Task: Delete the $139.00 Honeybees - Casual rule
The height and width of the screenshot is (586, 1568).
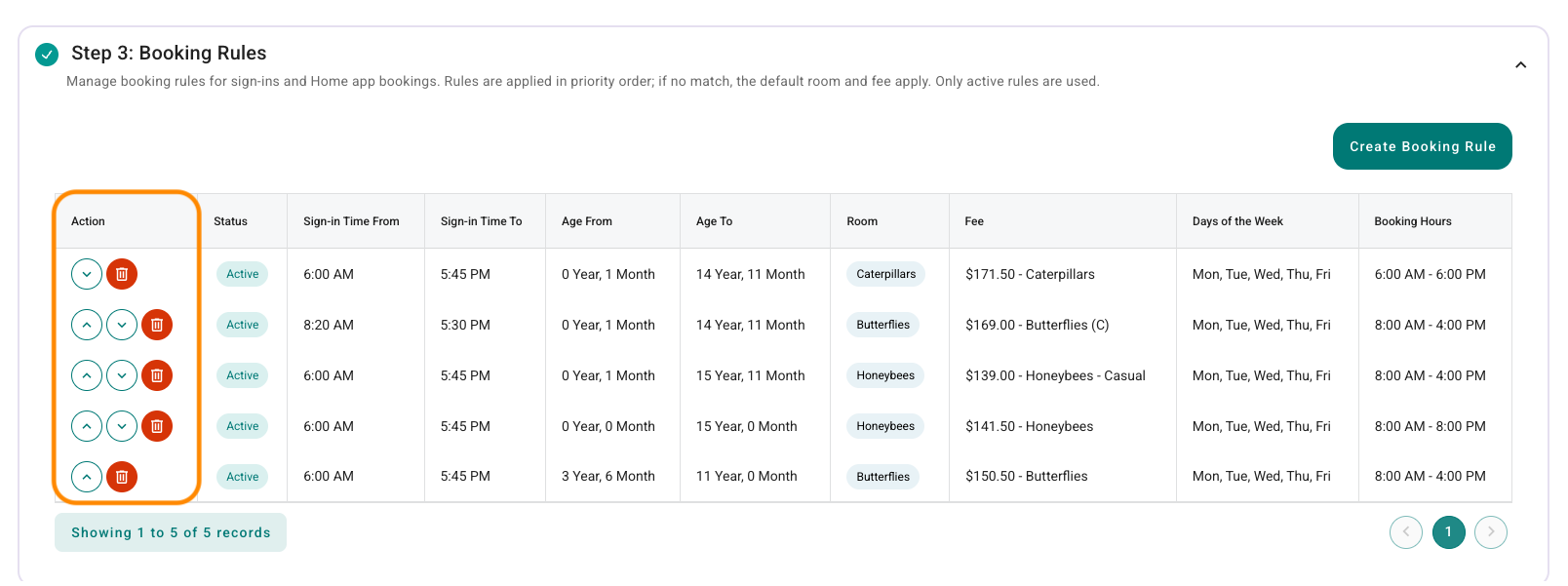Action: pyautogui.click(x=157, y=375)
